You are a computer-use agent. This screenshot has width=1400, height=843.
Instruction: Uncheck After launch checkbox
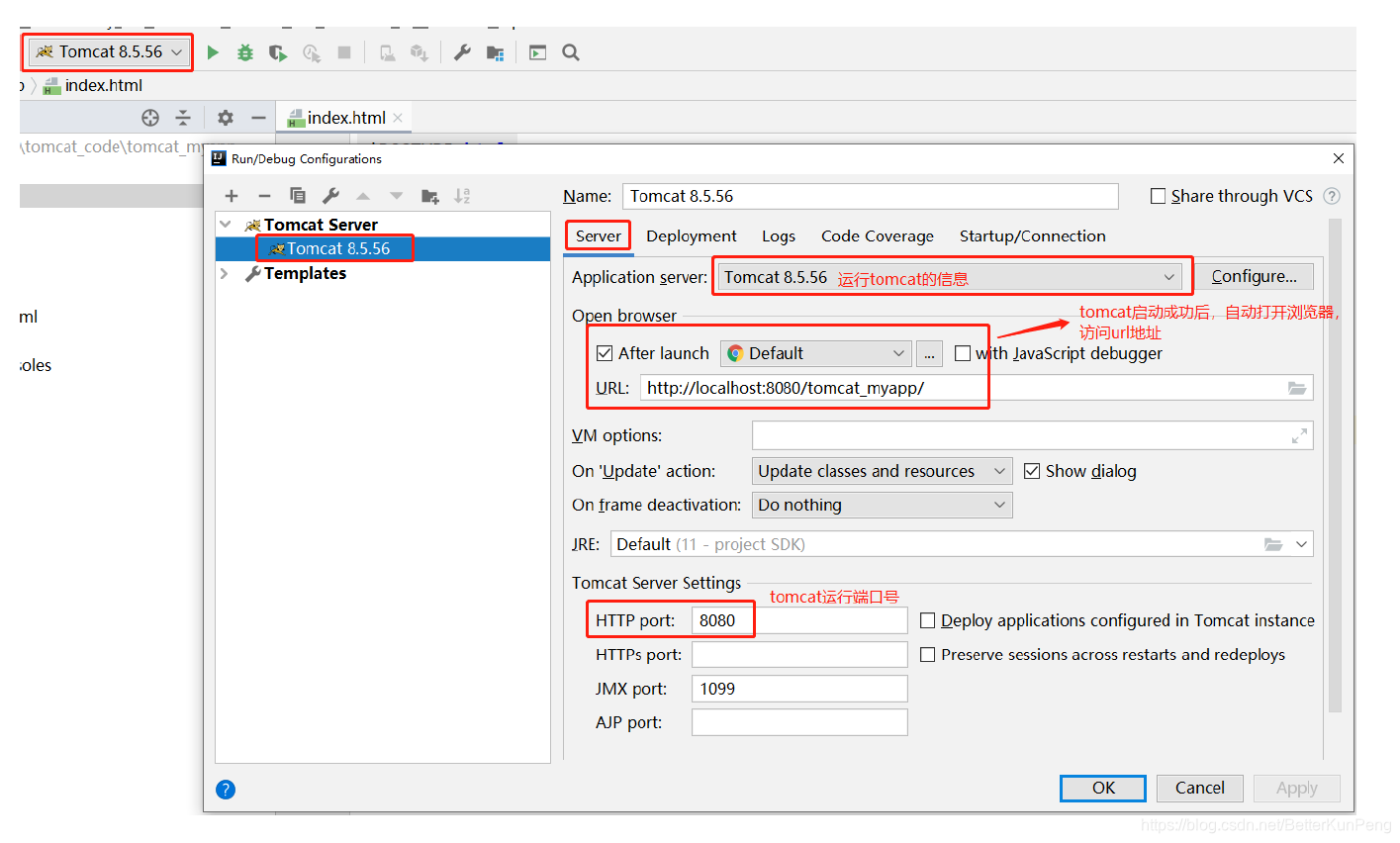(605, 353)
